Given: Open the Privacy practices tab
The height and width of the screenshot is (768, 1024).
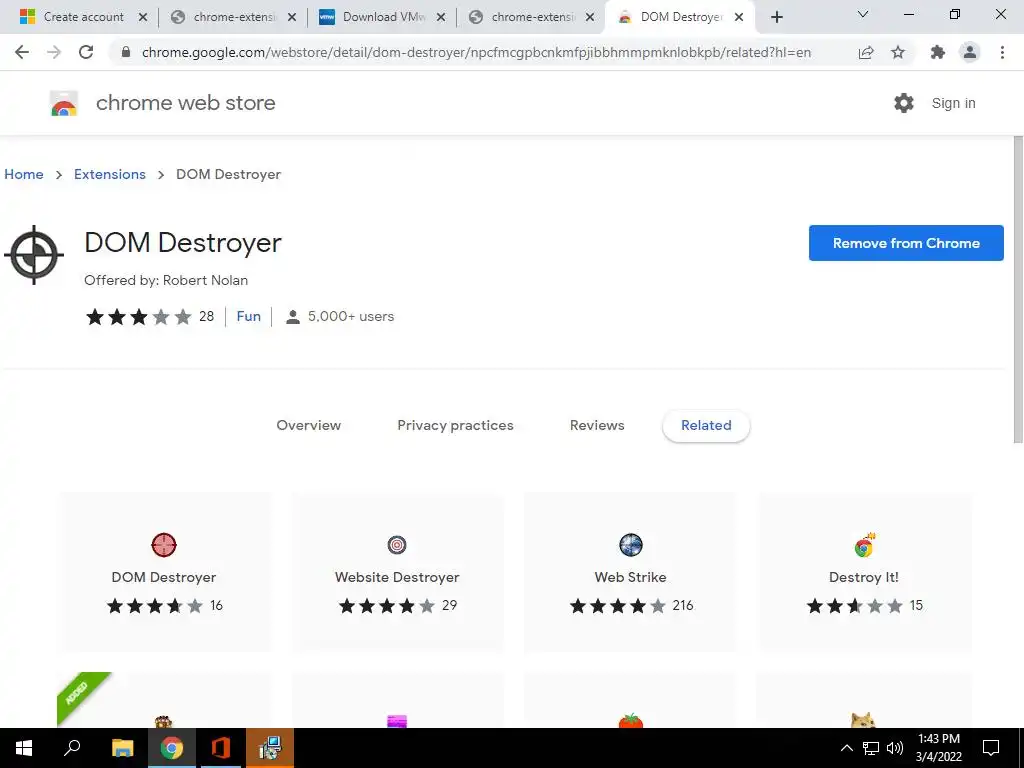Looking at the screenshot, I should click(455, 425).
